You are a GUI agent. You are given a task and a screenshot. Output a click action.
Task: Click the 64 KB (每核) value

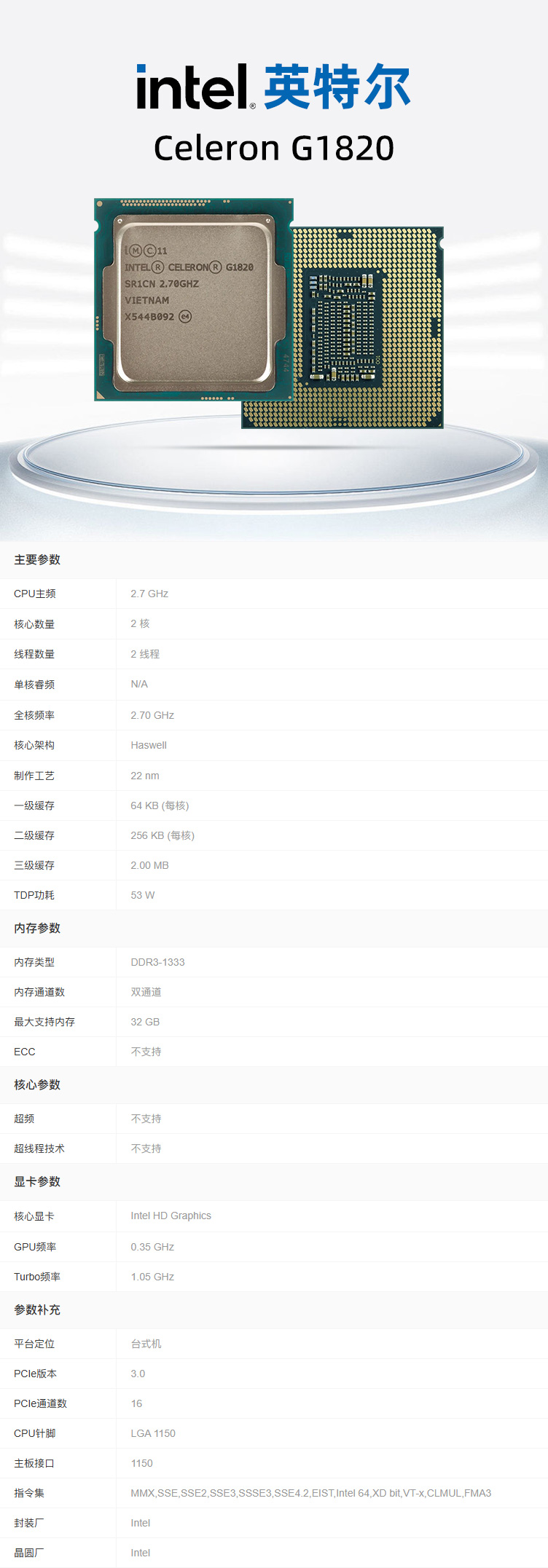point(160,805)
